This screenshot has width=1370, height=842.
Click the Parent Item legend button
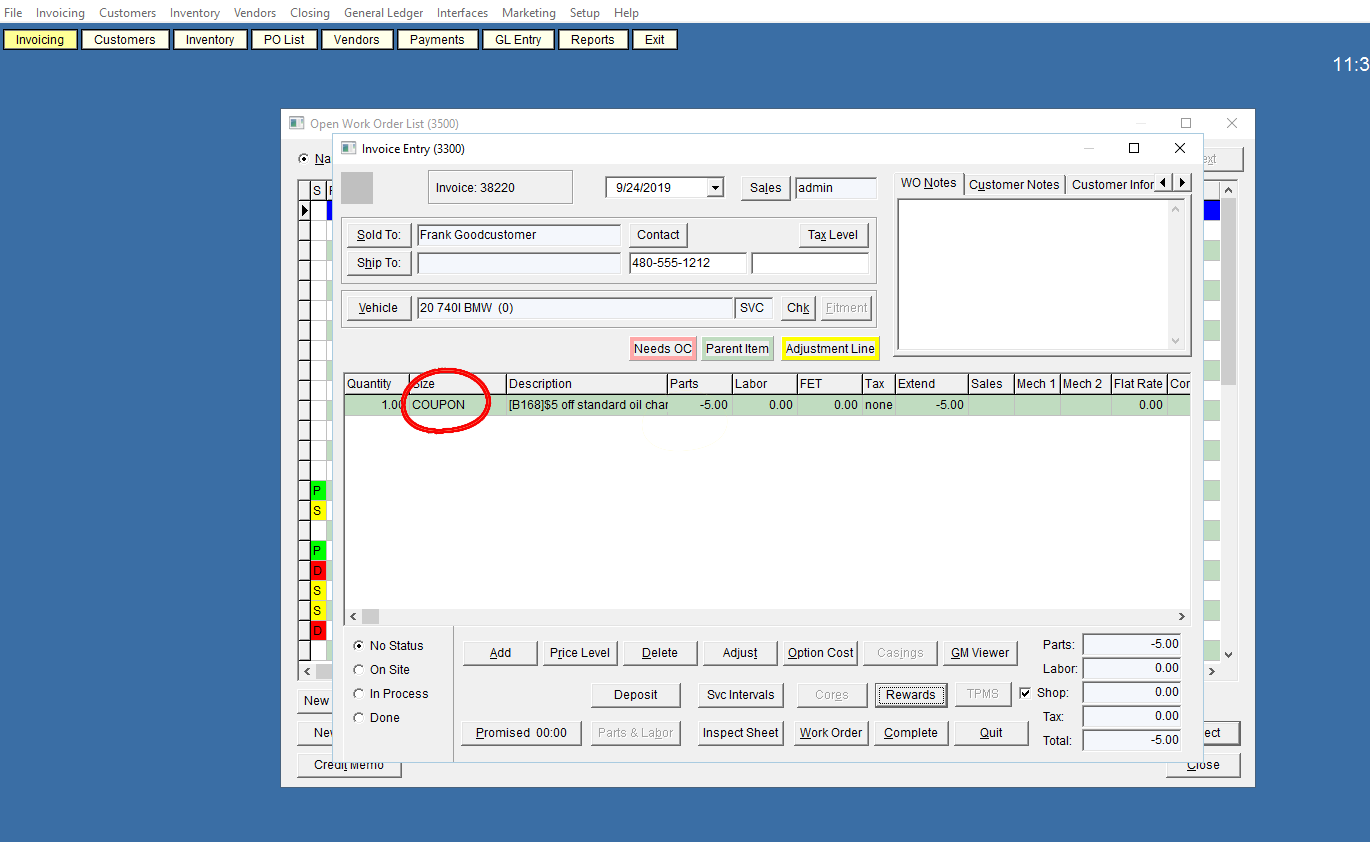[x=738, y=349]
